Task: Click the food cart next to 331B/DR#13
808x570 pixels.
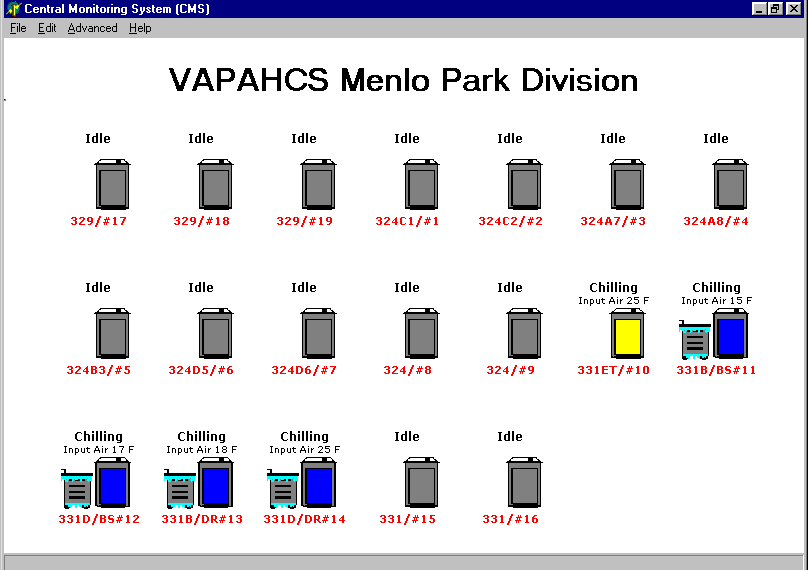Action: tap(180, 490)
